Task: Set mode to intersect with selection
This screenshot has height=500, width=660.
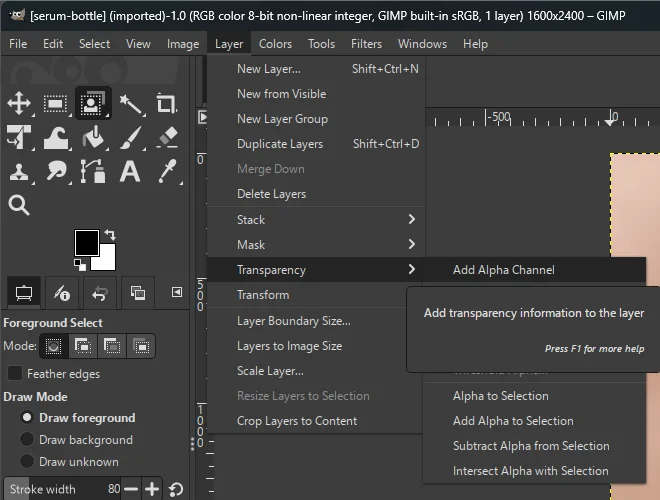Action: click(x=141, y=346)
